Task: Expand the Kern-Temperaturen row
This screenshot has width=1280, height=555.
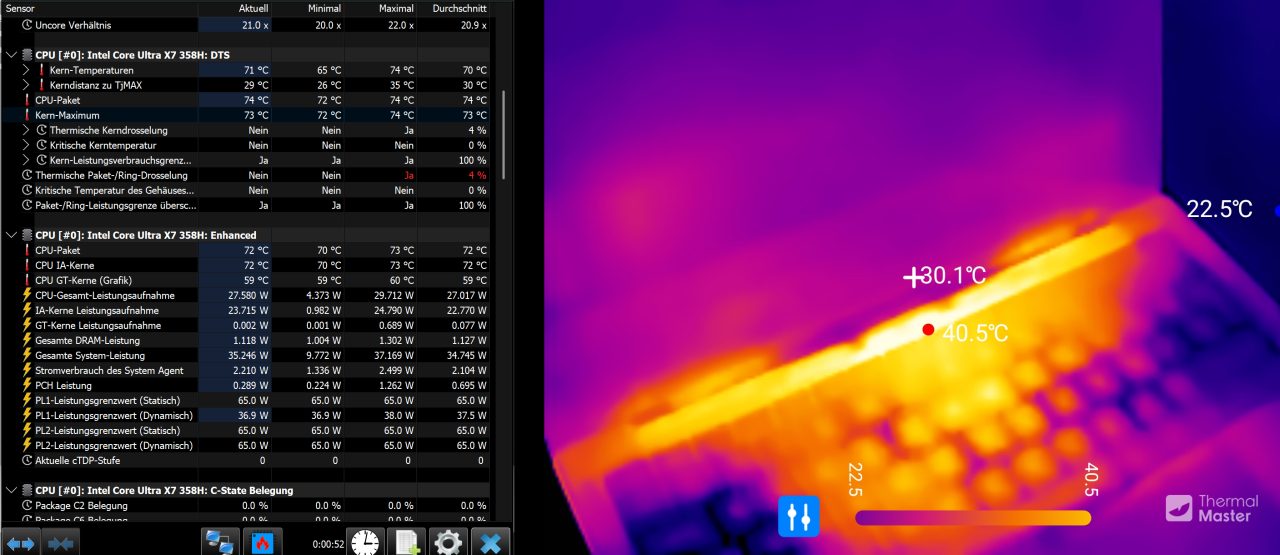Action: click(x=26, y=70)
